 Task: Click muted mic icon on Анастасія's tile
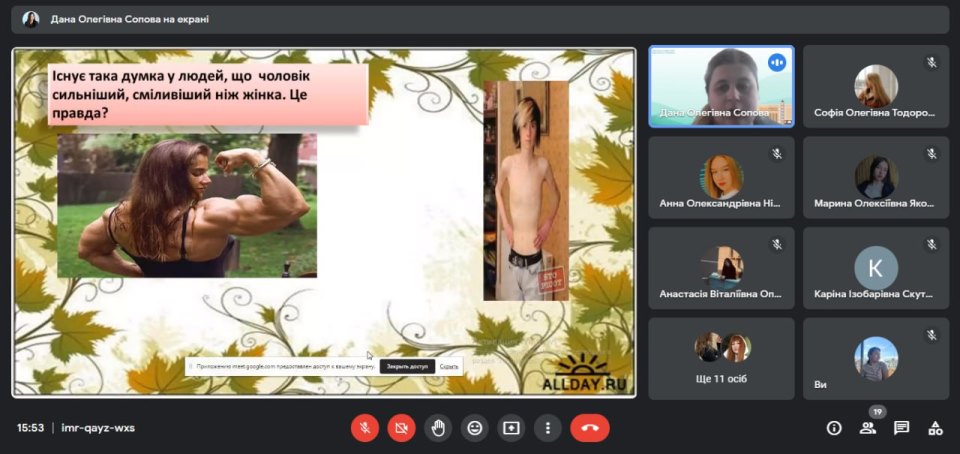[x=777, y=244]
